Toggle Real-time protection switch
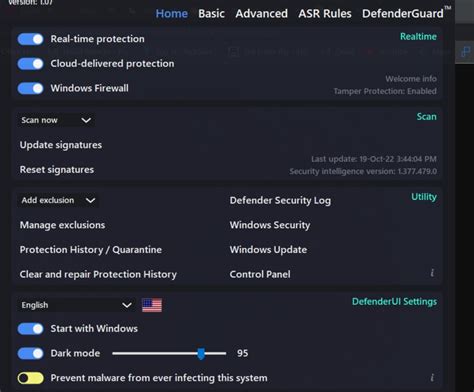 point(30,39)
